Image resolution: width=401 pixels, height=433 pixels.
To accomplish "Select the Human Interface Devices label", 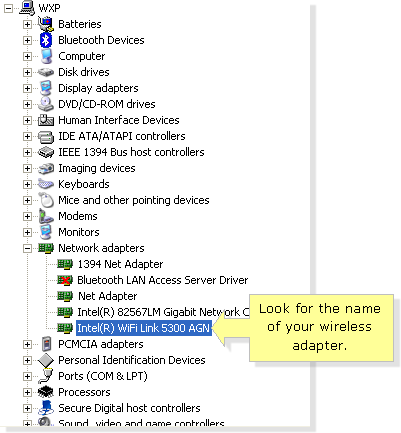I will click(119, 120).
